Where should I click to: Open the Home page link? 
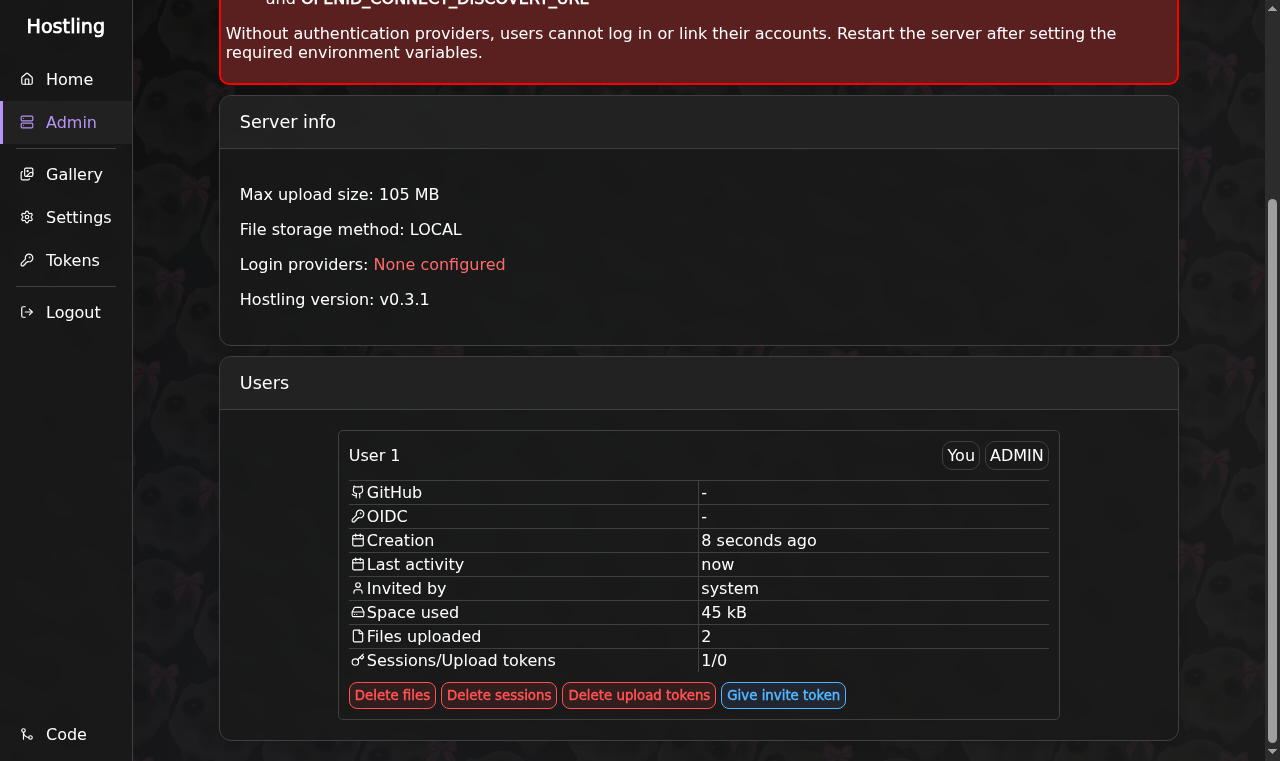[66, 79]
